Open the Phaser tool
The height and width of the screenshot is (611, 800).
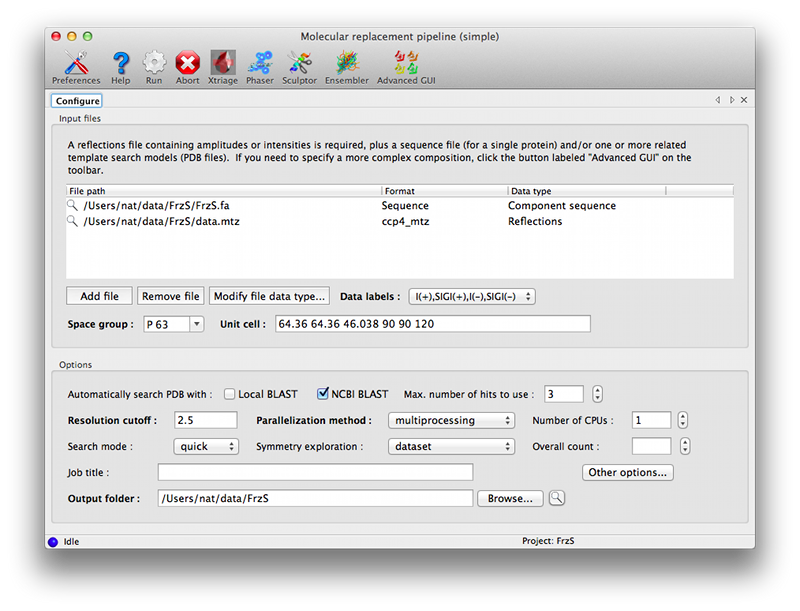click(259, 66)
